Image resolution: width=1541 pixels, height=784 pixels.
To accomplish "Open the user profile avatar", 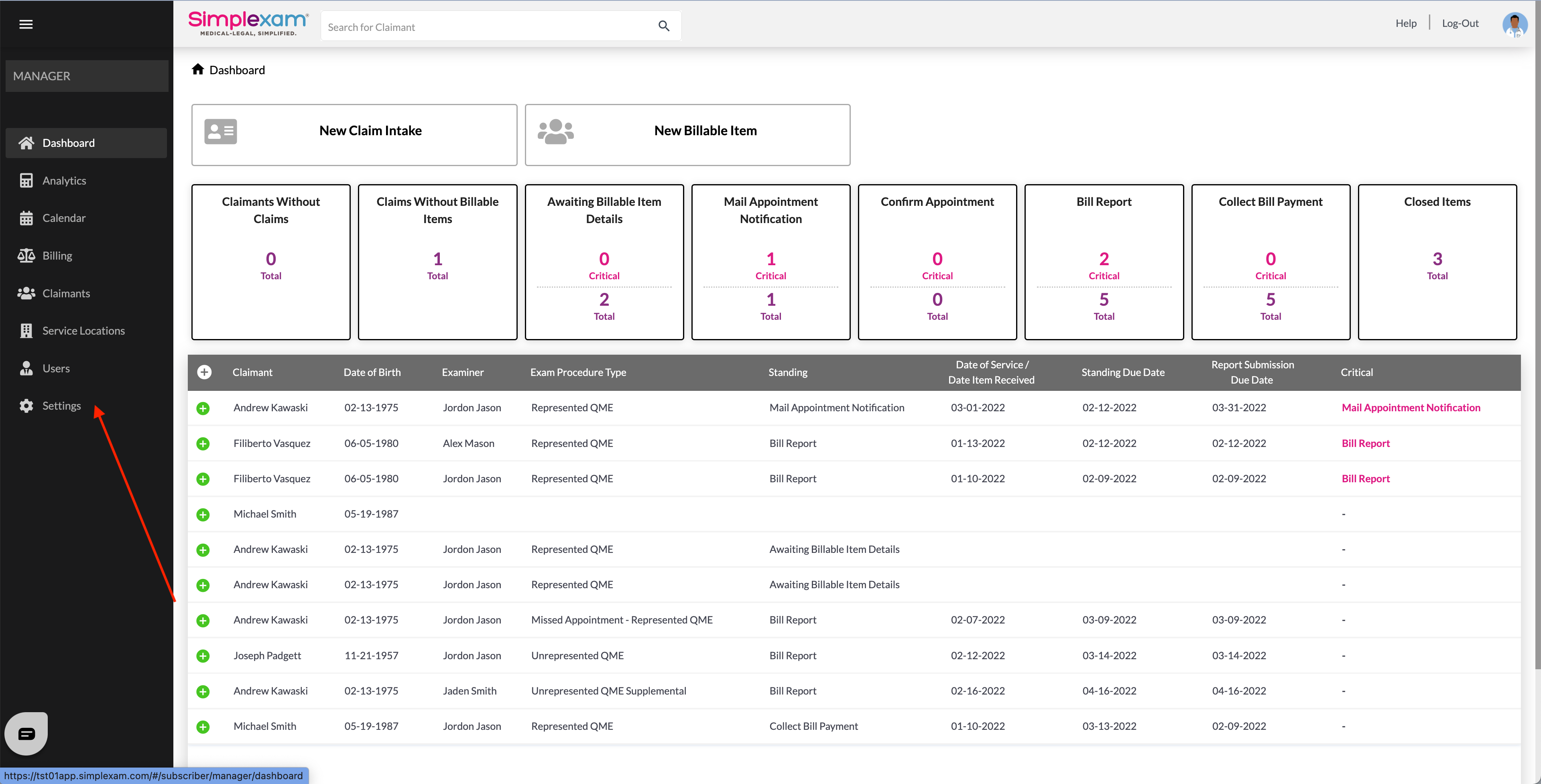I will [1514, 24].
